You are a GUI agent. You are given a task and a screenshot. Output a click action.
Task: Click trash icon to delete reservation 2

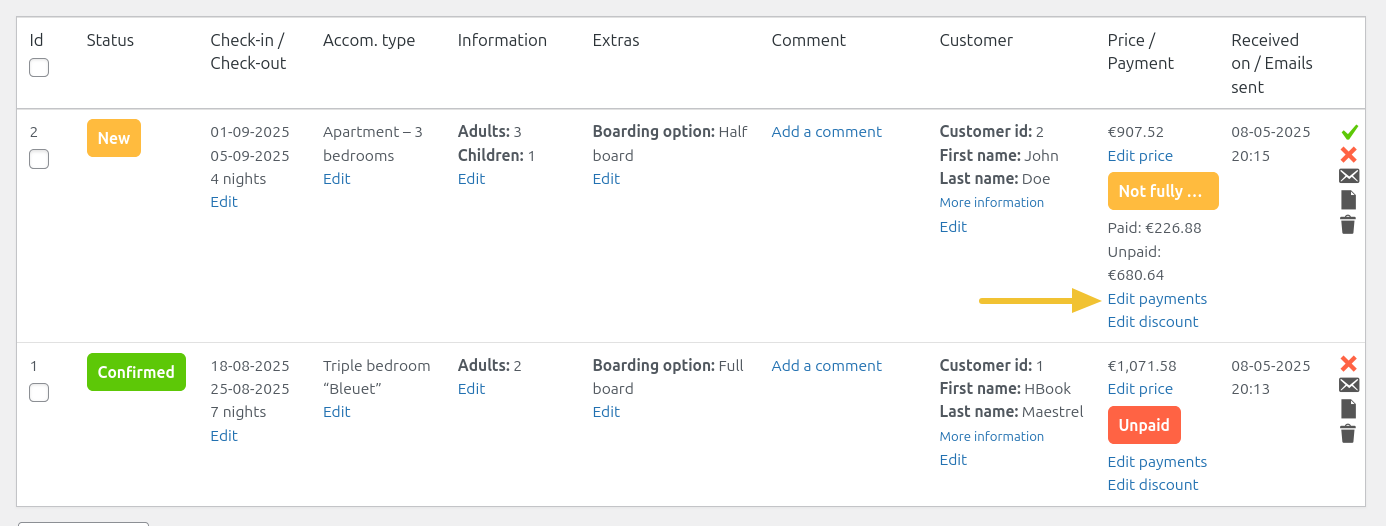pyautogui.click(x=1349, y=224)
